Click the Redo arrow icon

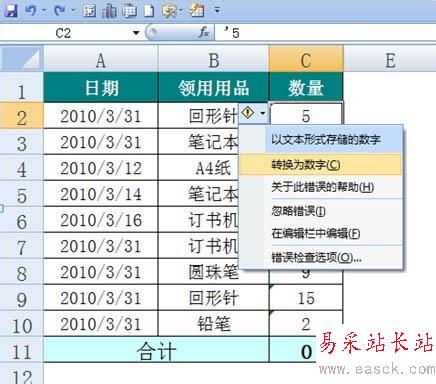(60, 10)
